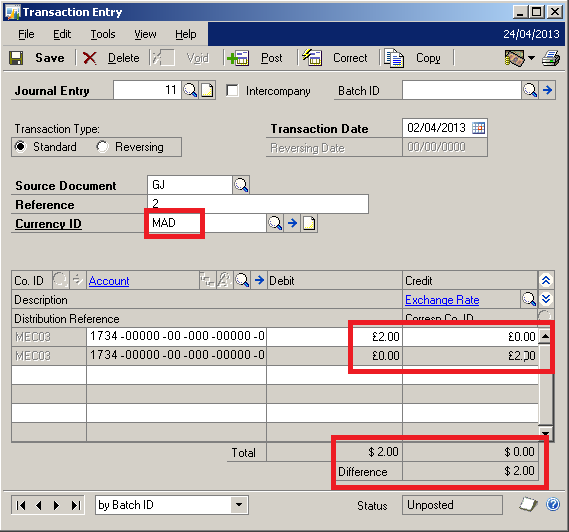Click the Unposted status field
The height and width of the screenshot is (532, 569).
pyautogui.click(x=452, y=505)
